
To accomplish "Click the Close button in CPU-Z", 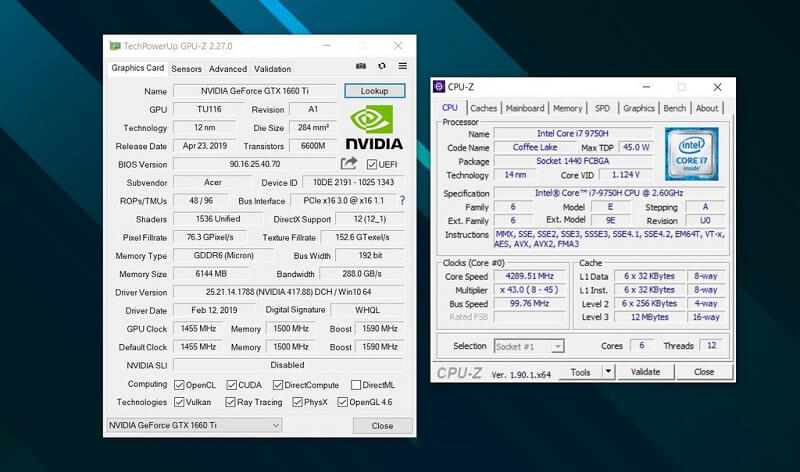I will click(704, 372).
